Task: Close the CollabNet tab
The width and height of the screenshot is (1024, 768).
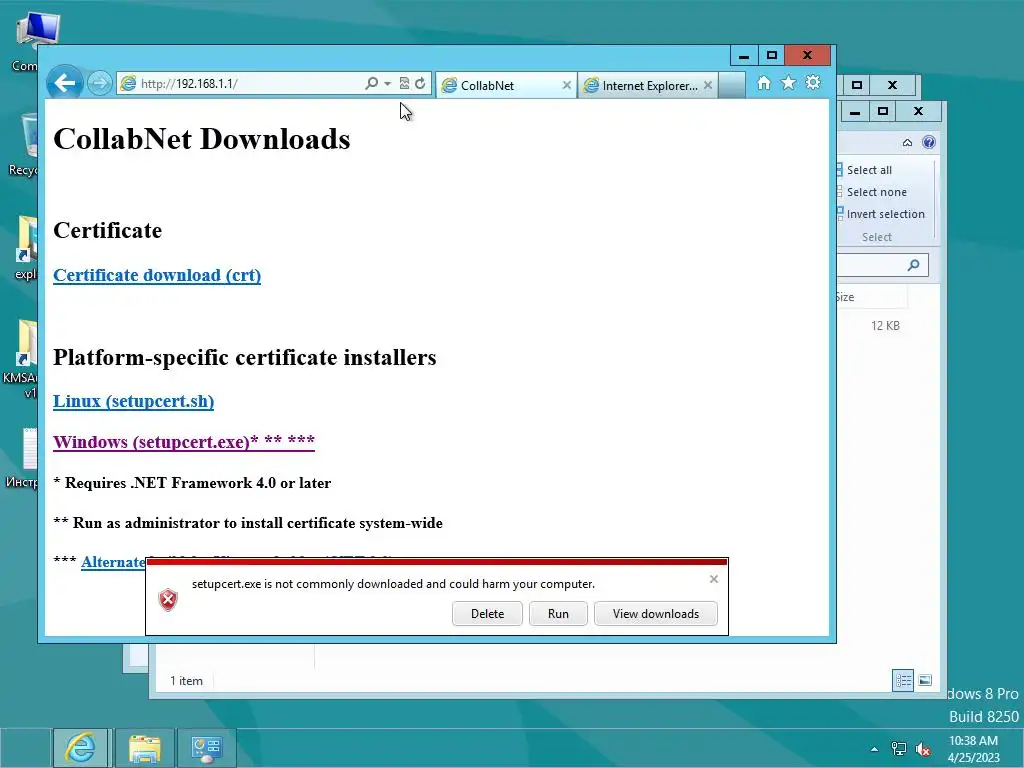Action: click(x=566, y=86)
